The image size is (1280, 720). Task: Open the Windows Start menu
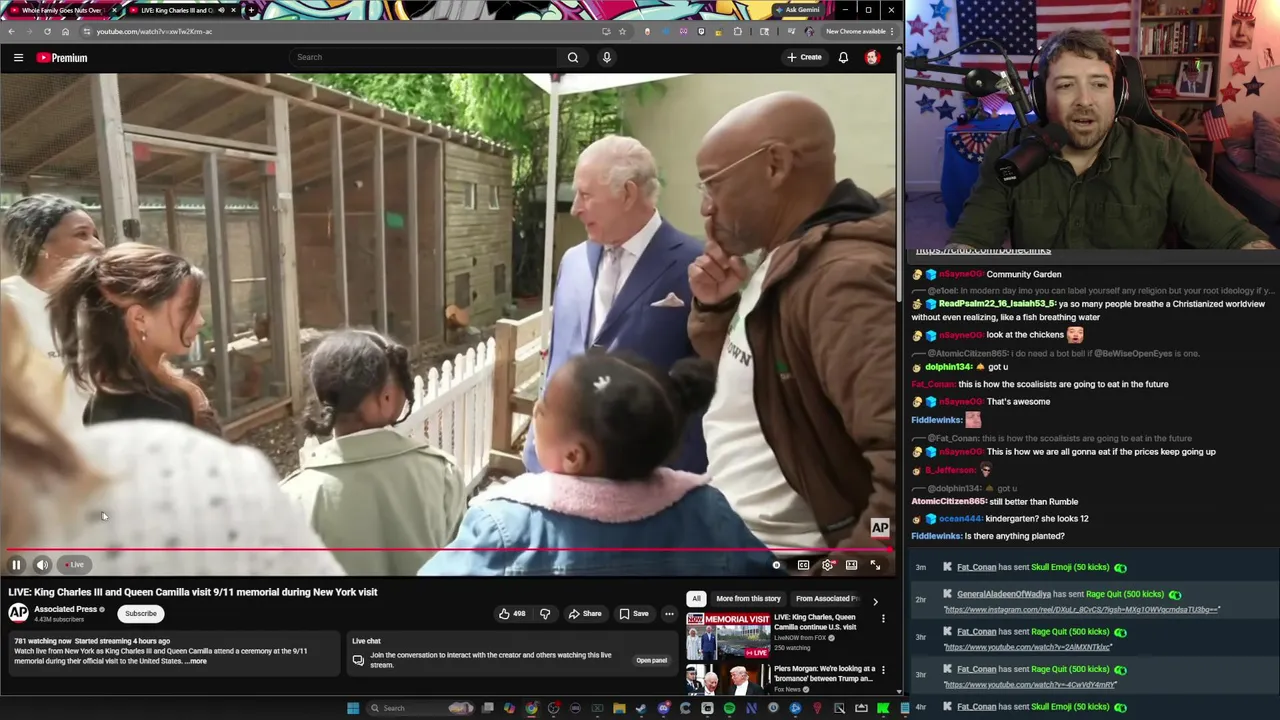[x=352, y=708]
